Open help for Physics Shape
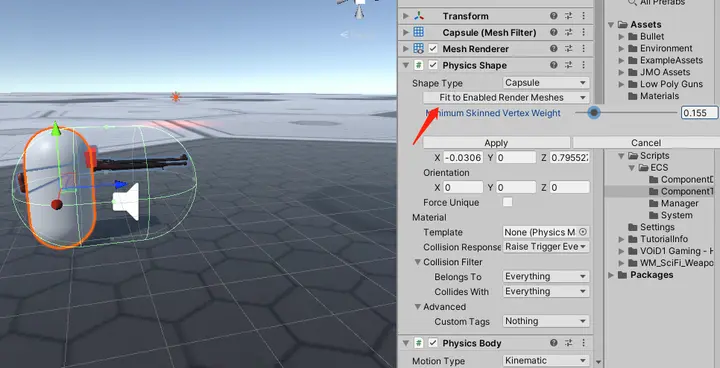Screen dimensions: 720x368 tap(554, 65)
